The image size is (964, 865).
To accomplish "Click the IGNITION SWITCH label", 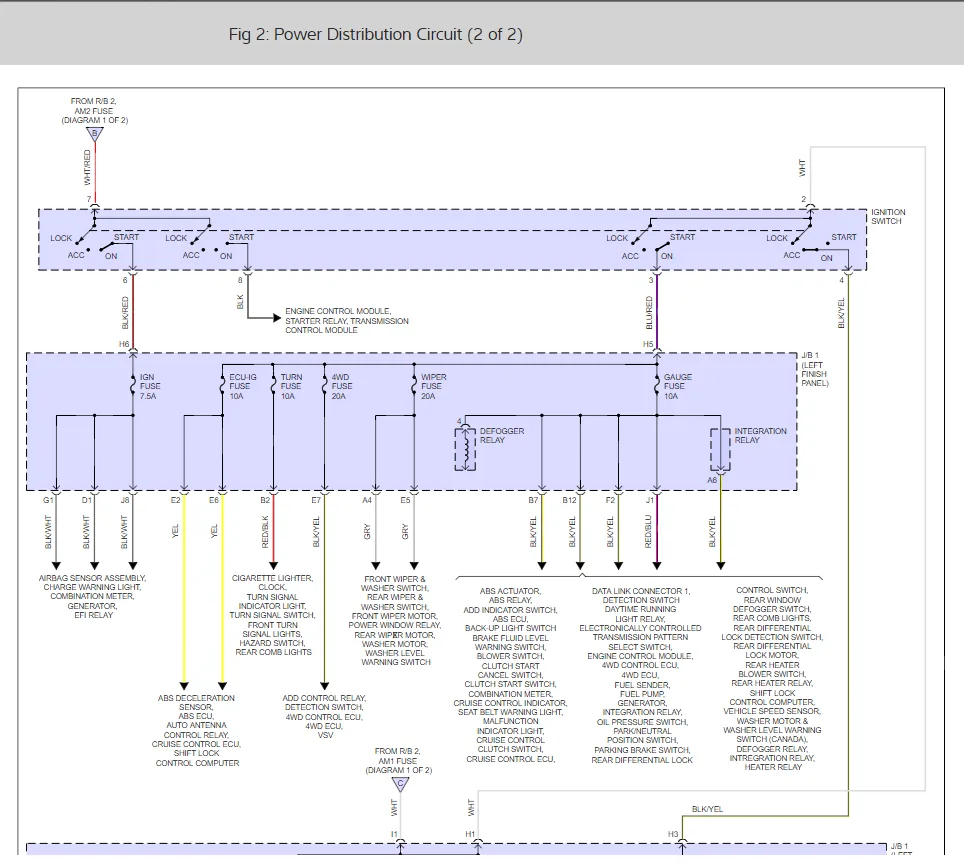I will (x=888, y=216).
